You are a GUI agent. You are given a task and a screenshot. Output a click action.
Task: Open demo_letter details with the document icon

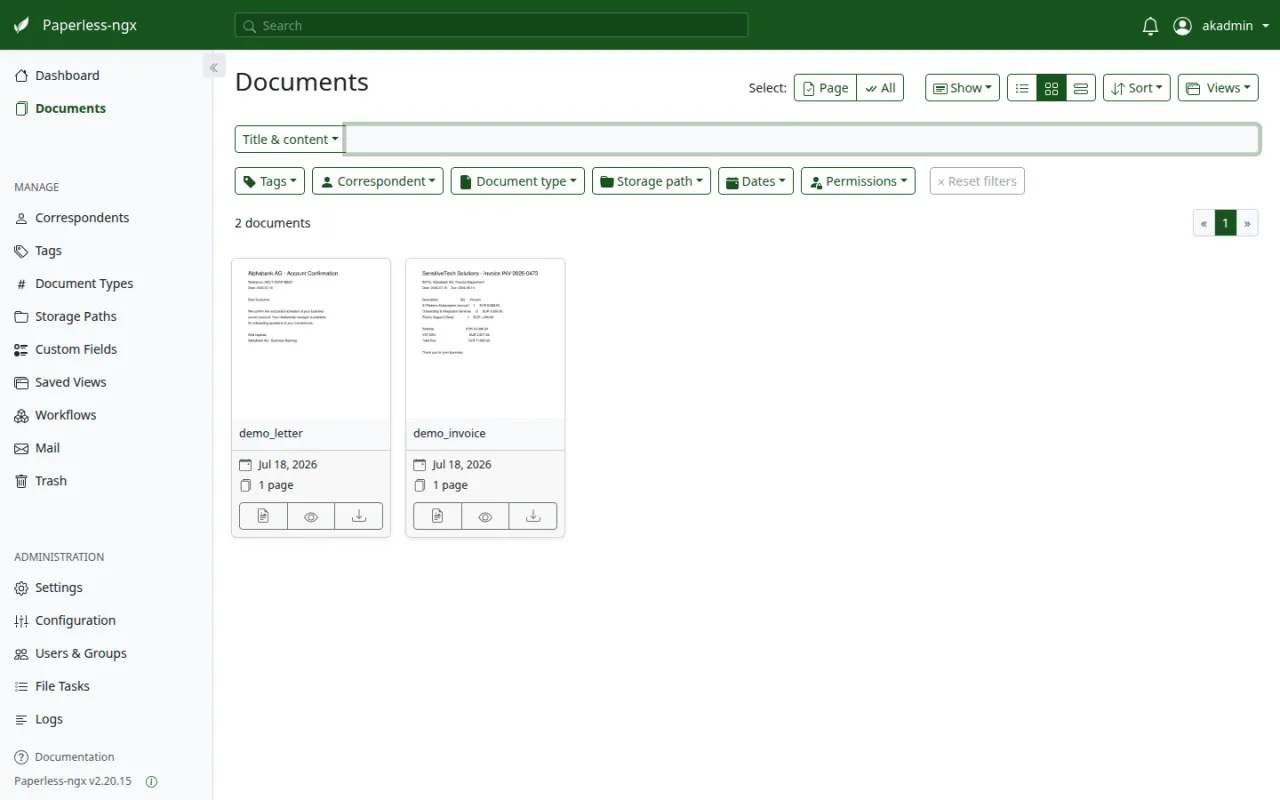[x=263, y=516]
